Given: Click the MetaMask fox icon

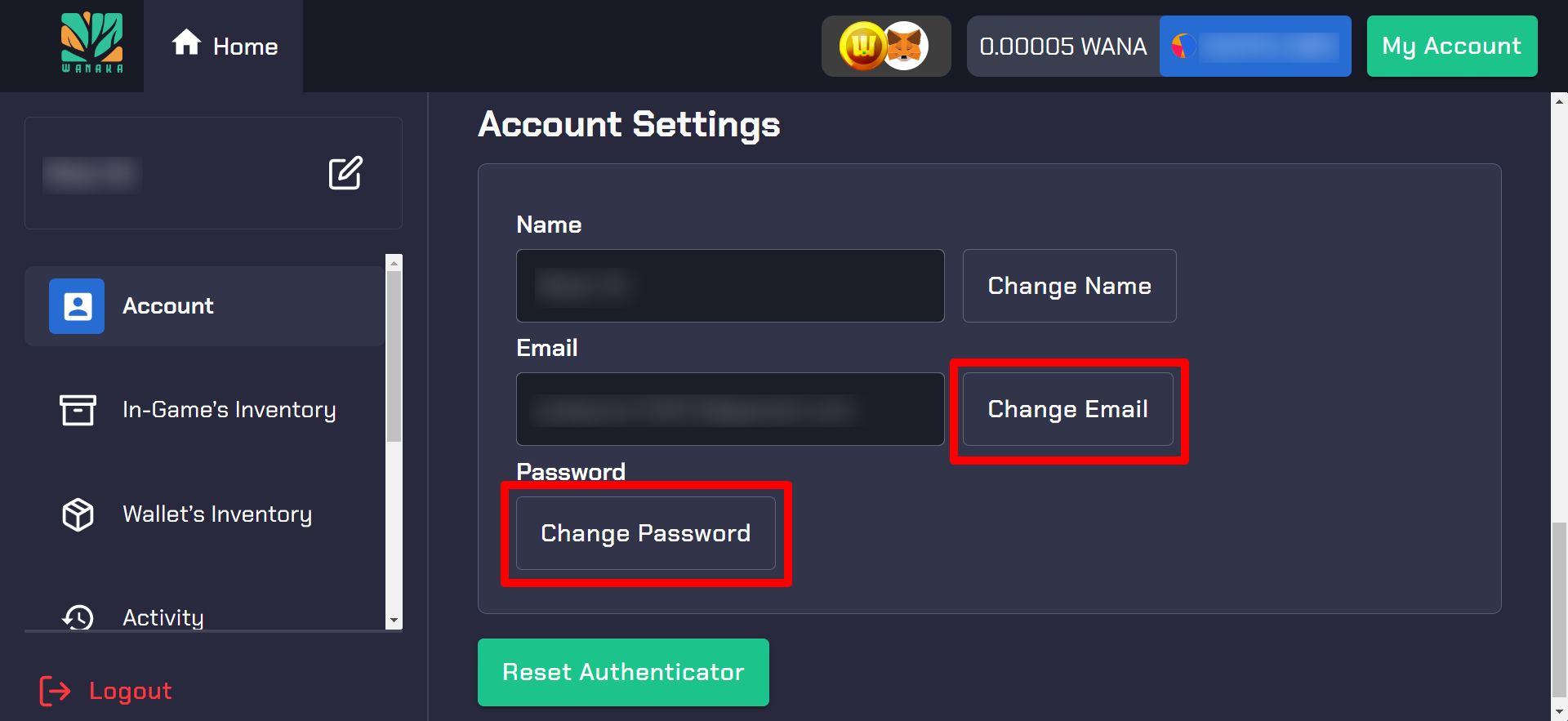Looking at the screenshot, I should tap(906, 46).
